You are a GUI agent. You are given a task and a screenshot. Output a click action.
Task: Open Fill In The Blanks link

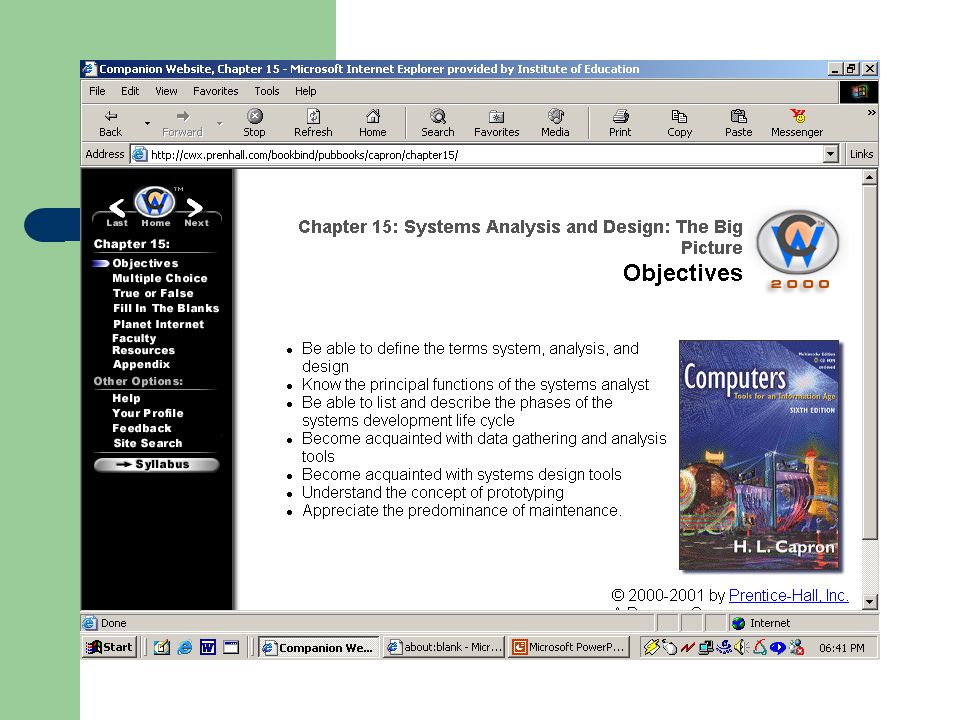point(166,309)
